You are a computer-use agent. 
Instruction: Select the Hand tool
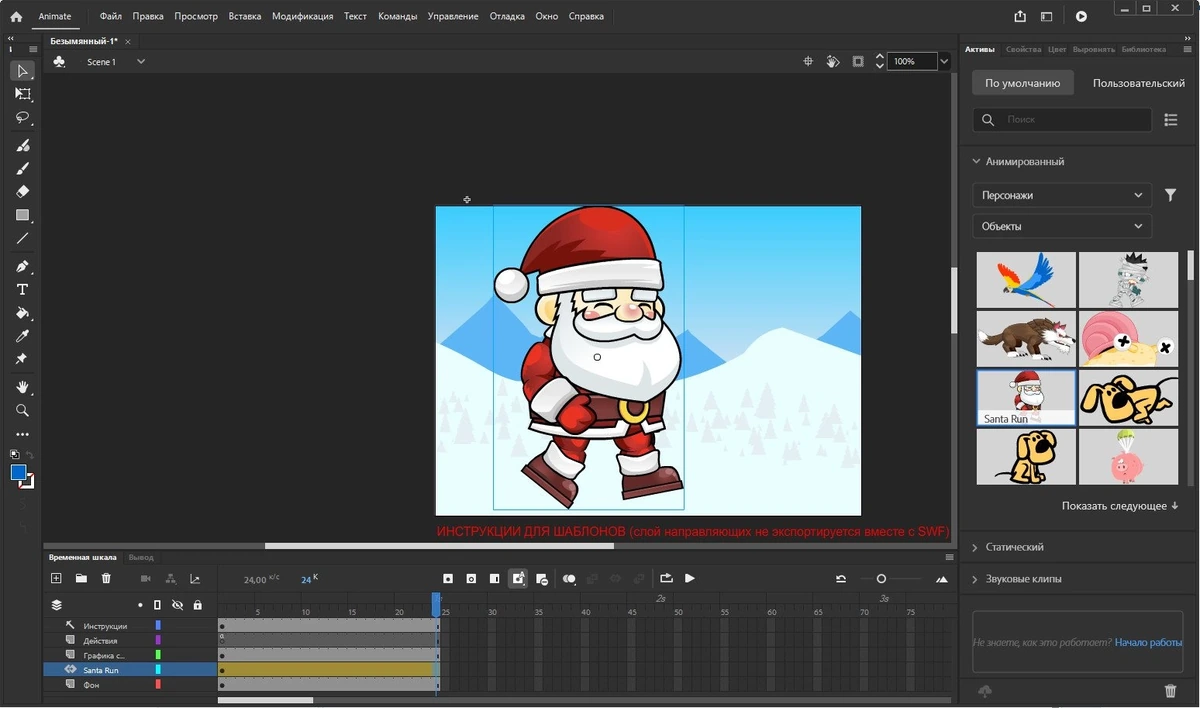(22, 387)
